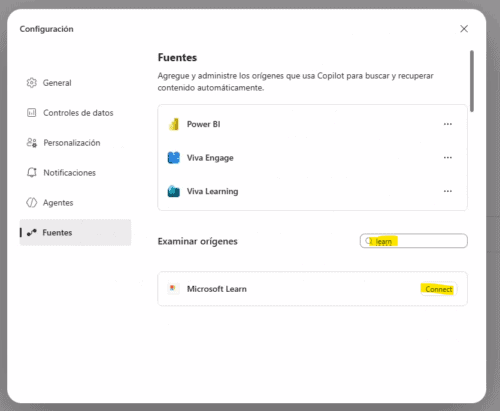Select the Fuentes section
The height and width of the screenshot is (411, 500).
pos(75,233)
